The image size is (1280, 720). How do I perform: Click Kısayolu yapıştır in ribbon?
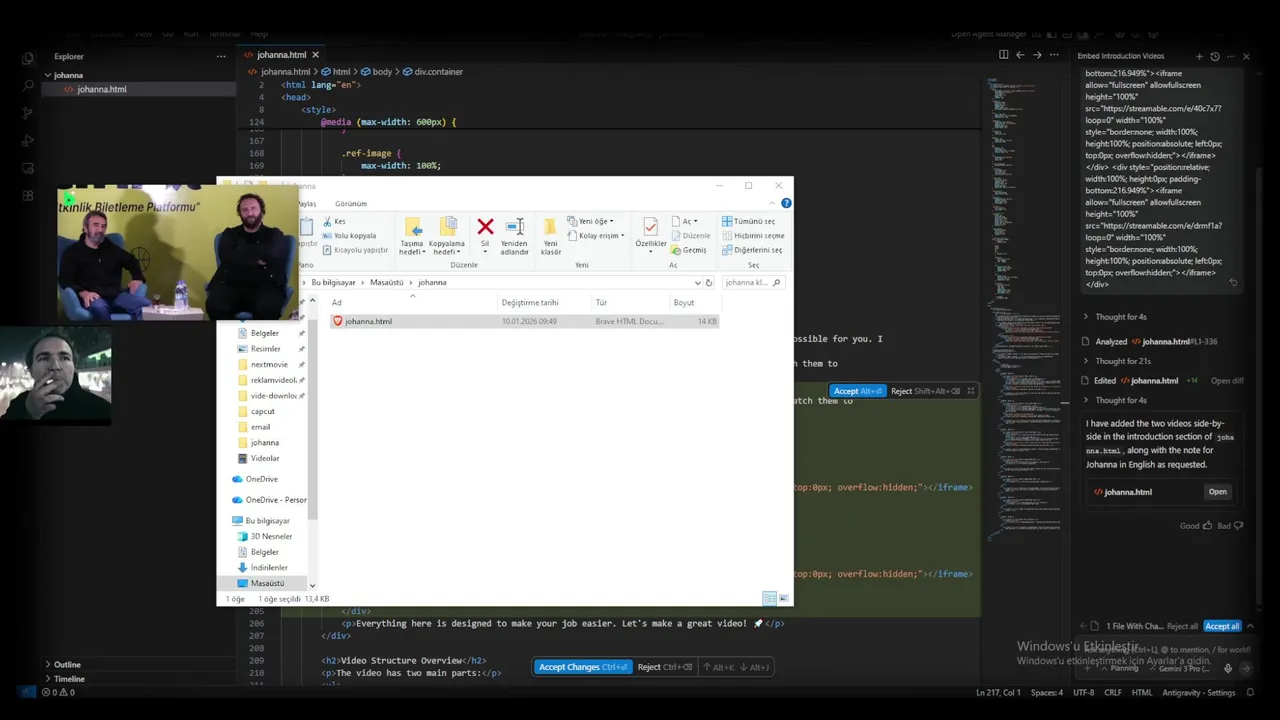(x=355, y=250)
